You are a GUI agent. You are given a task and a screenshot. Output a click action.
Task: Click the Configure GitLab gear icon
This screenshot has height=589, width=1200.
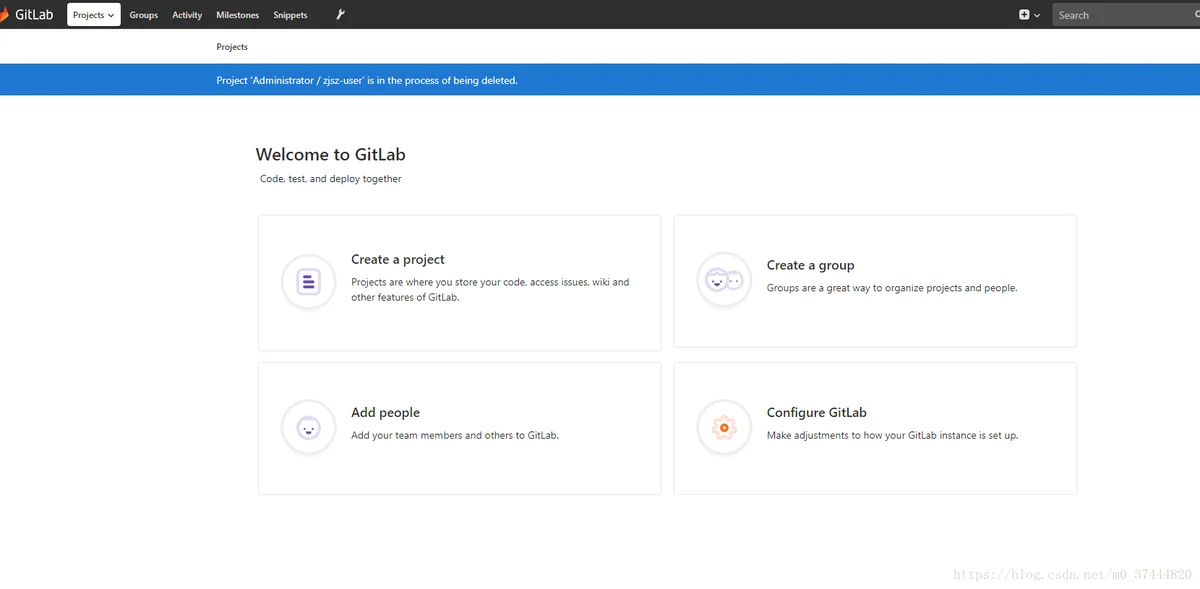(x=723, y=428)
